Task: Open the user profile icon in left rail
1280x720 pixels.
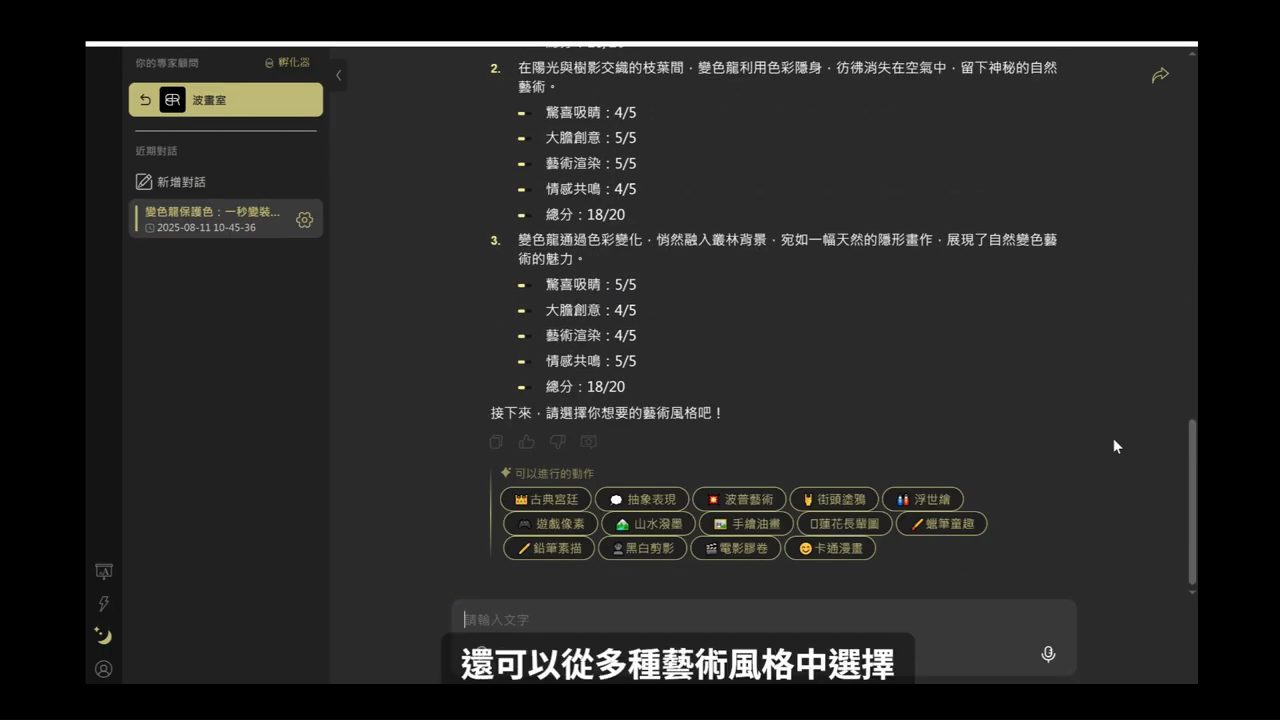Action: pos(104,669)
